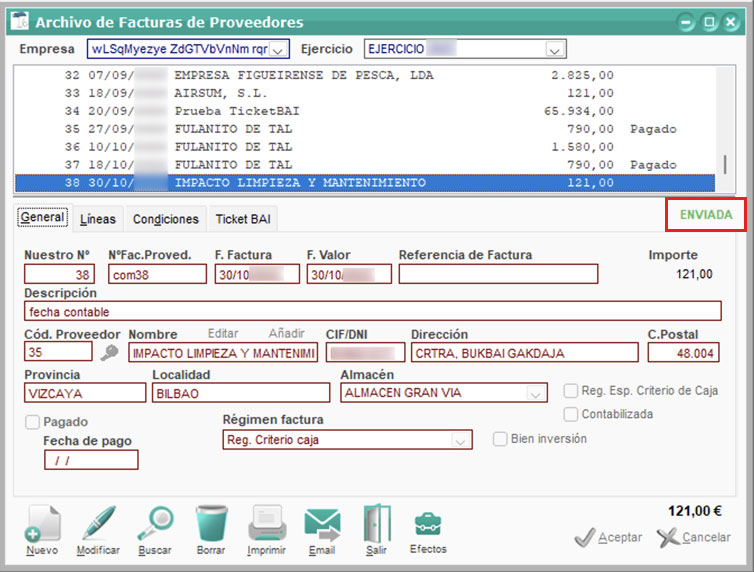Expand the Empresa dropdown

278,50
